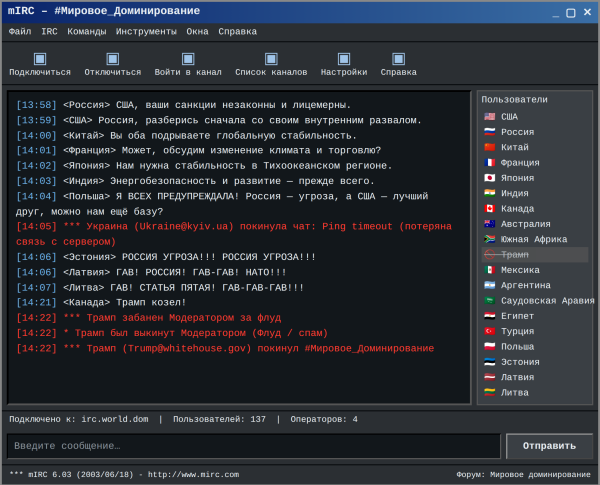Click the banned icon next to Трамп
Screen dimensions: 600x485
(489, 255)
